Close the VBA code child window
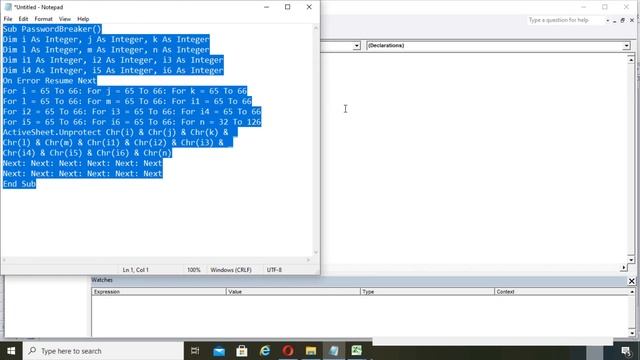Image resolution: width=640 pixels, height=360 pixels. pos(632,20)
